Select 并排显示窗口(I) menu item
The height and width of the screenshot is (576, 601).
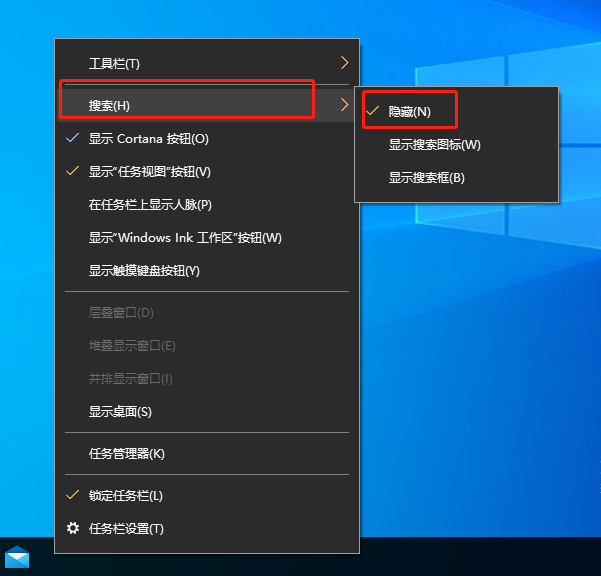point(131,379)
